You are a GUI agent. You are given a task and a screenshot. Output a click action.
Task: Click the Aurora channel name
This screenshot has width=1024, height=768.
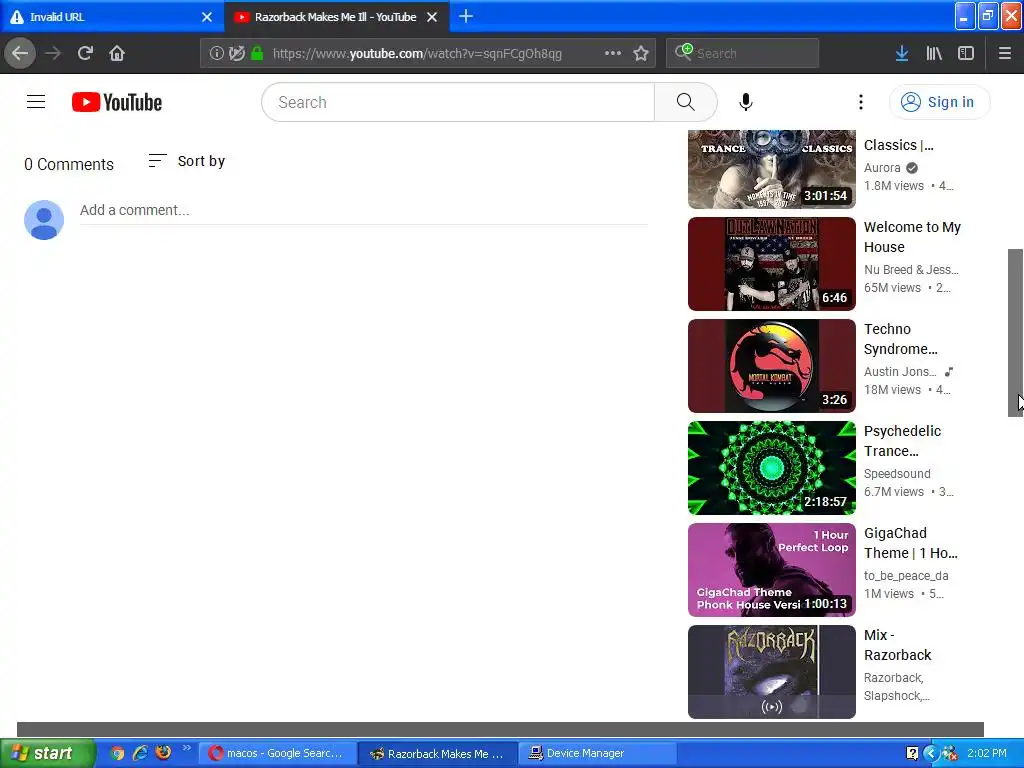882,168
